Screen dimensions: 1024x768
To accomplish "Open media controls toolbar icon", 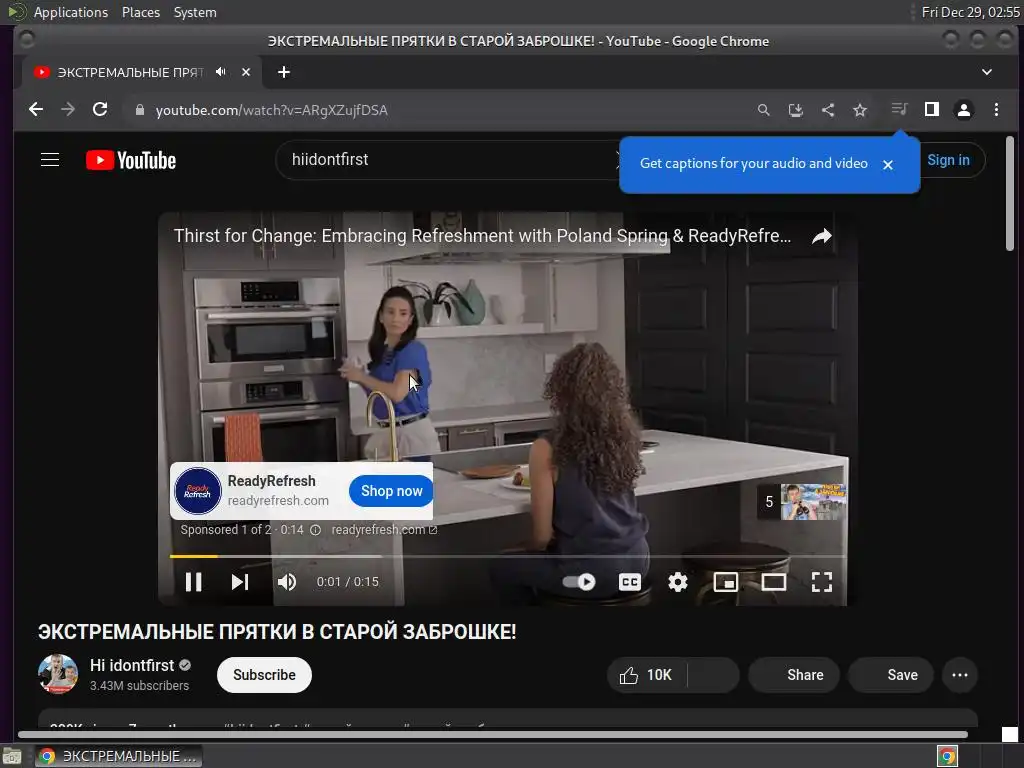I will click(x=899, y=109).
